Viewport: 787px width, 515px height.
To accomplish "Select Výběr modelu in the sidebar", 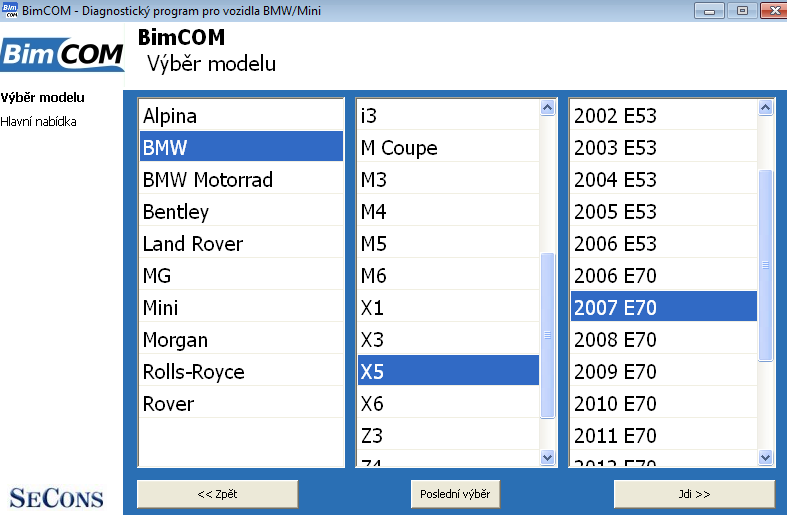I will [x=42, y=97].
